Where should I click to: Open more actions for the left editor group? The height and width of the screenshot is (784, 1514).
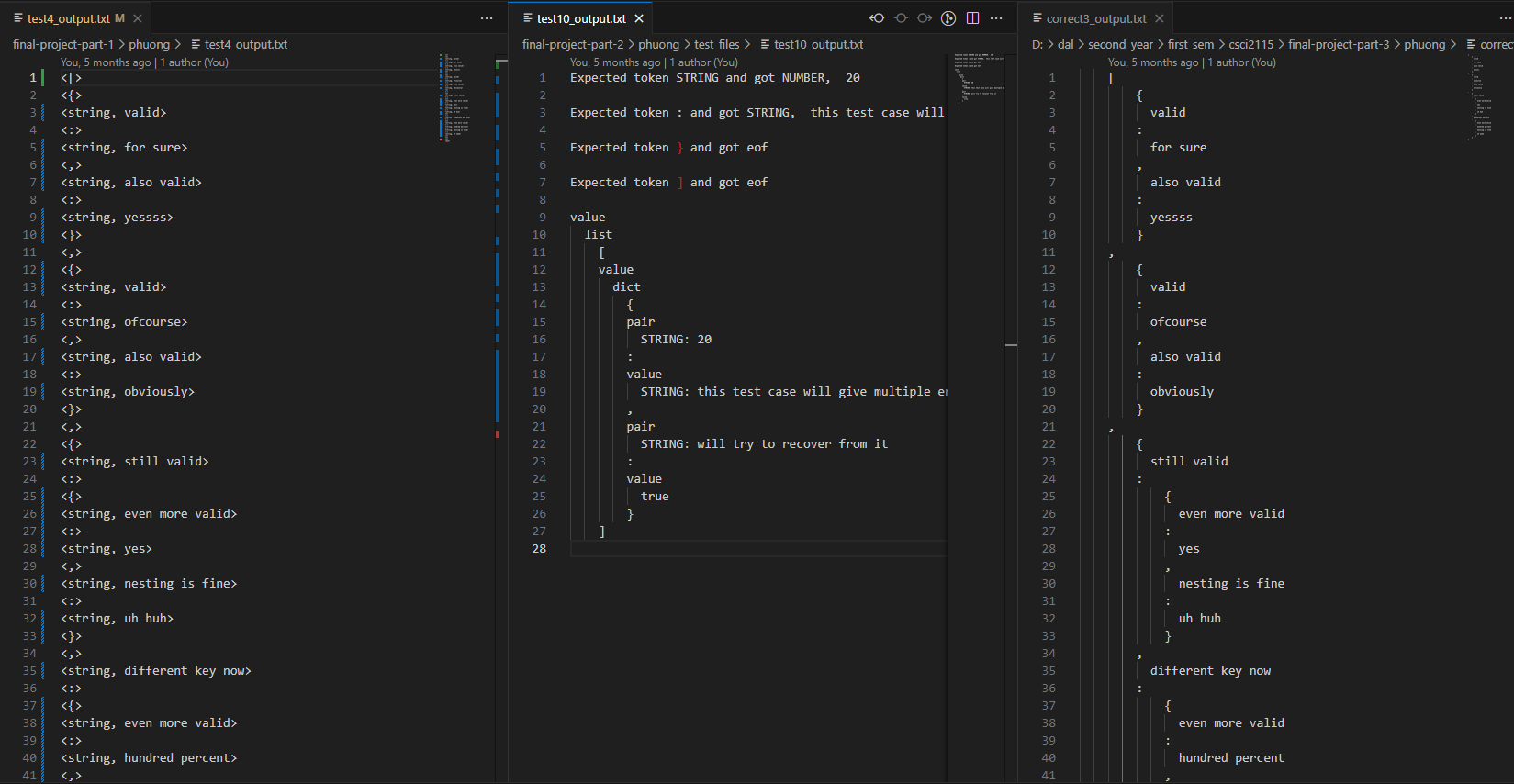click(x=487, y=18)
